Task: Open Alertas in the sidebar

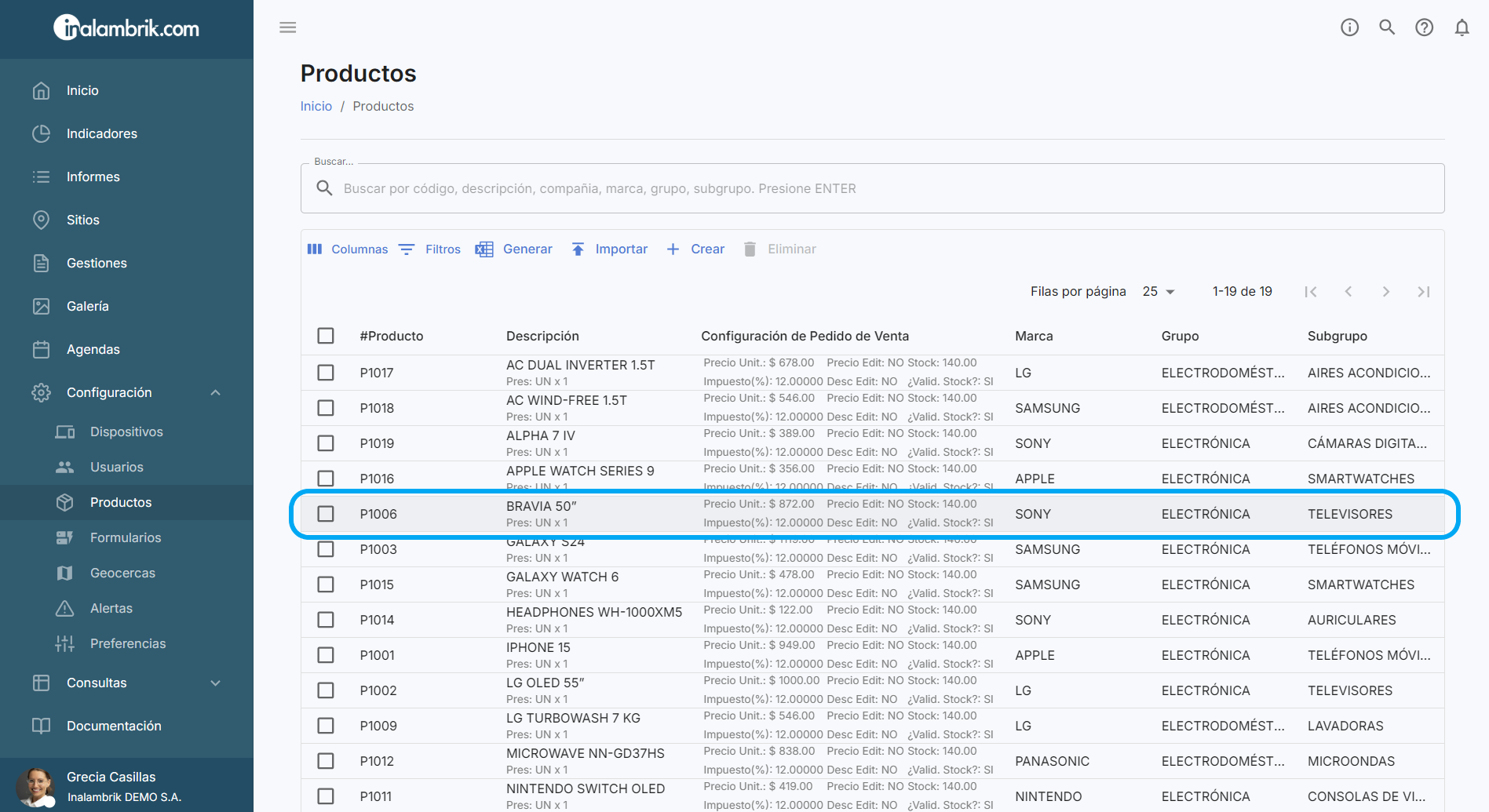Action: coord(111,608)
